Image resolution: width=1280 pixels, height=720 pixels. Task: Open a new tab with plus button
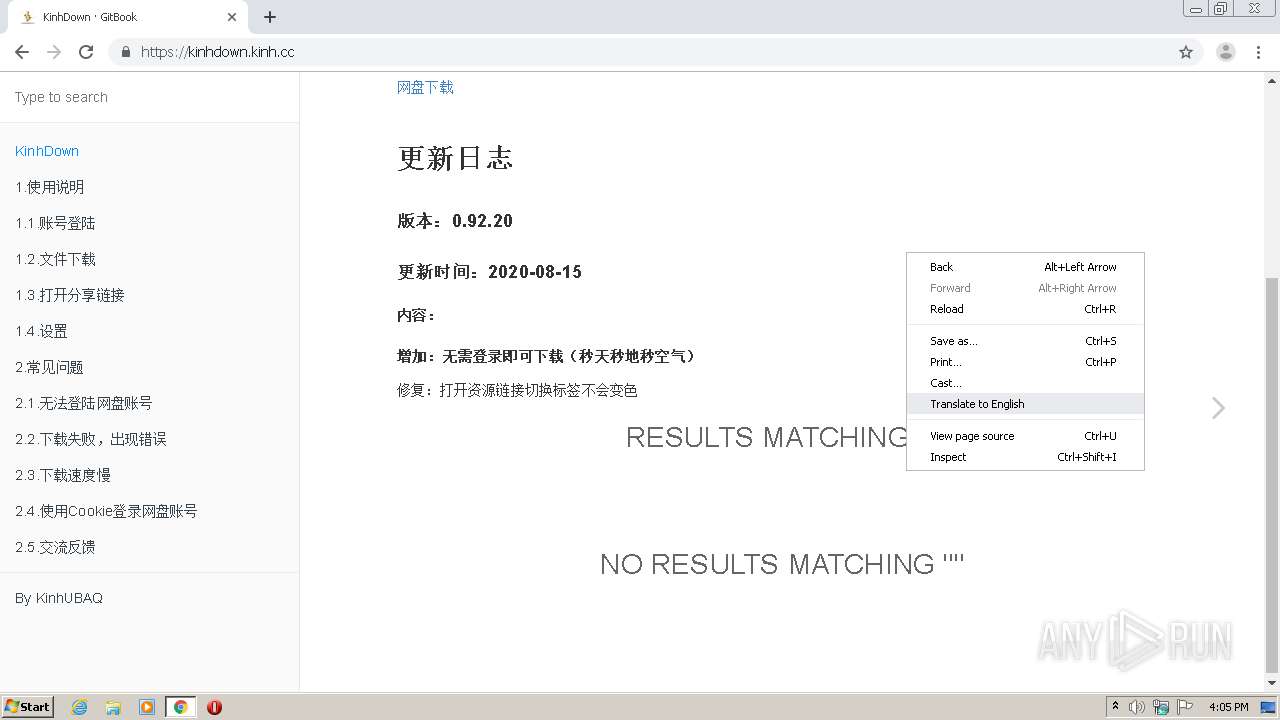tap(270, 17)
